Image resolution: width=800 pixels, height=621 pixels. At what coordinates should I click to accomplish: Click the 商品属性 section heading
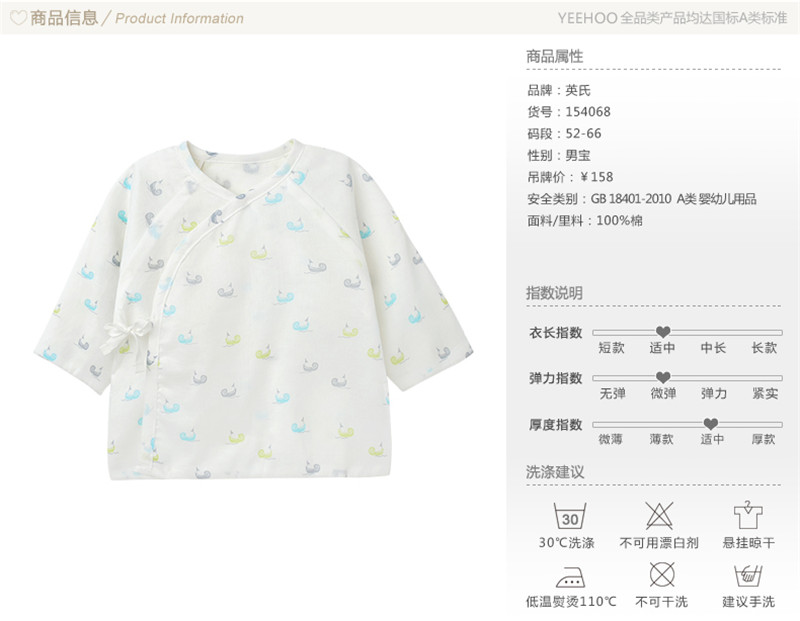[x=555, y=56]
